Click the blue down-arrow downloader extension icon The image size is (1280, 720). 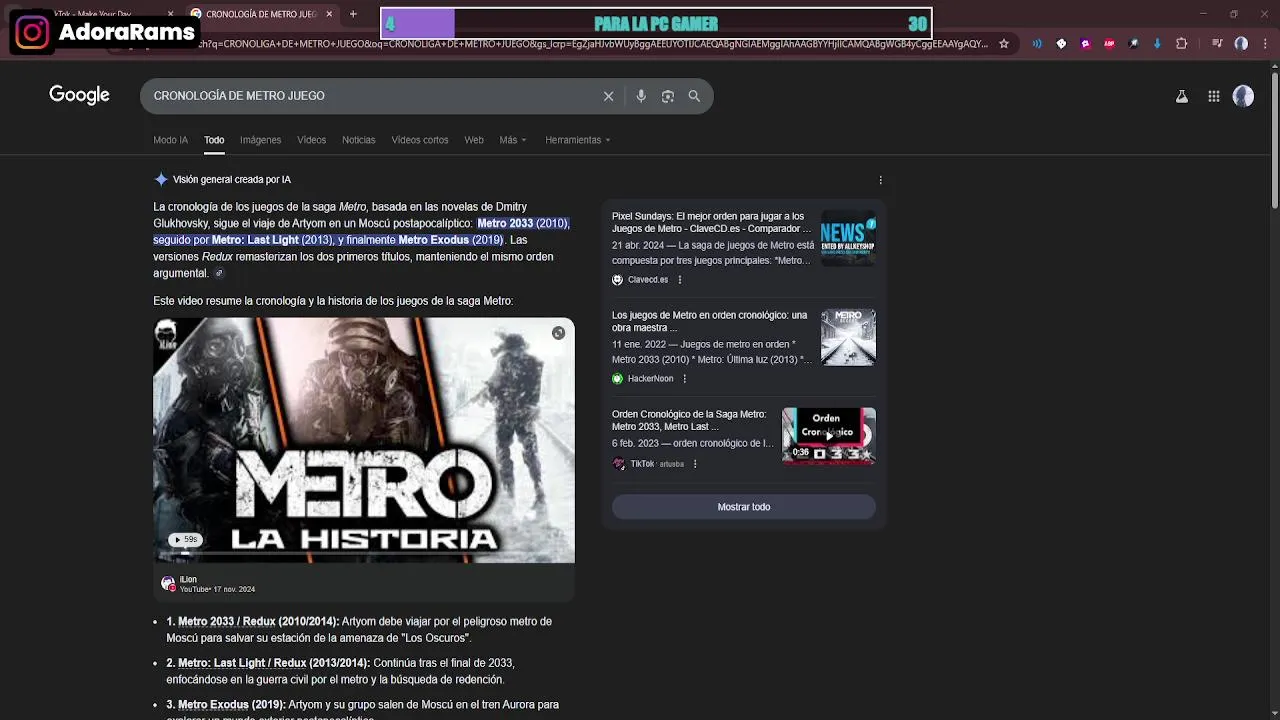(1157, 44)
